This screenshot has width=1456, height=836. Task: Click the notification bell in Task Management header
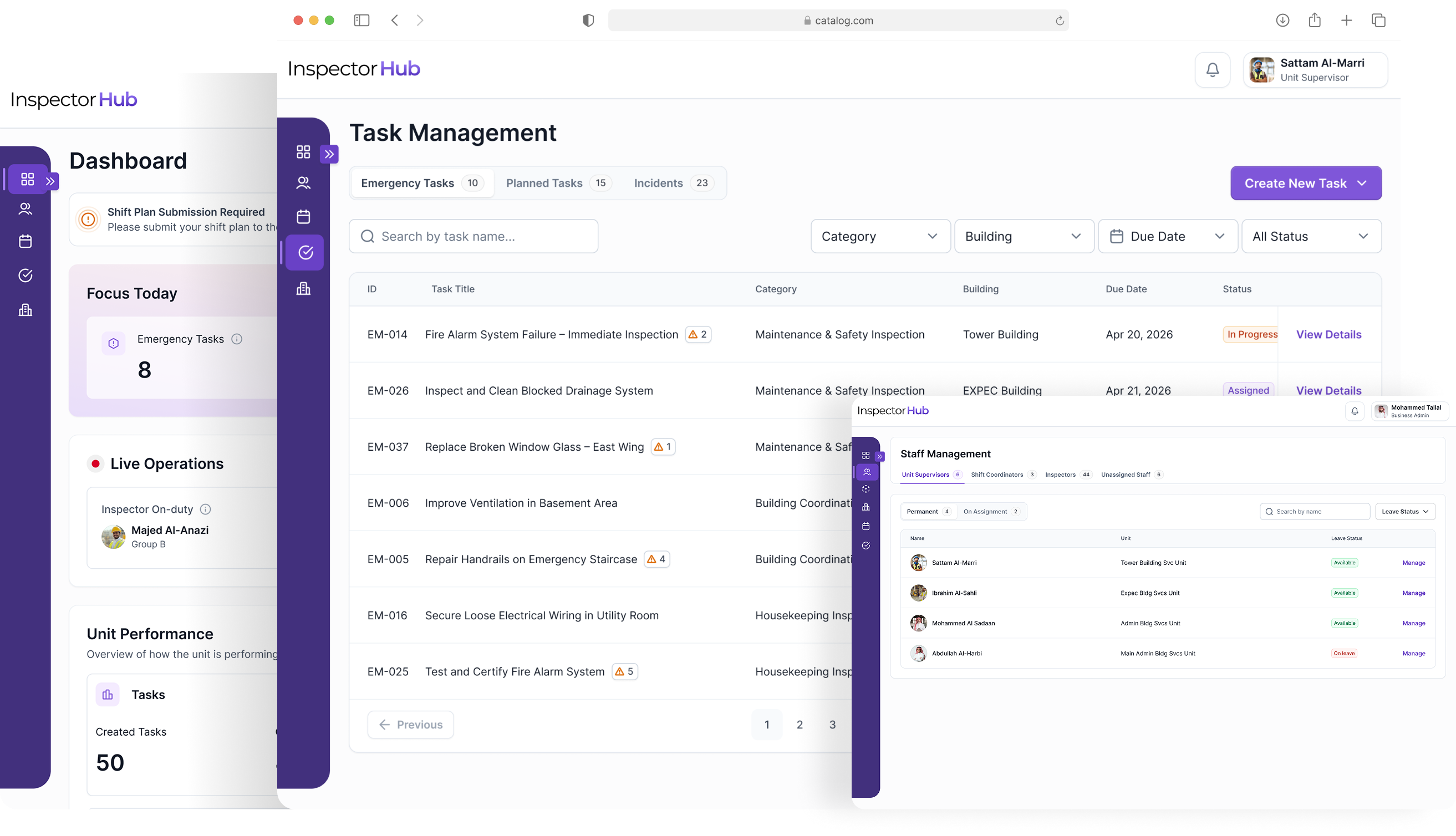point(1212,70)
